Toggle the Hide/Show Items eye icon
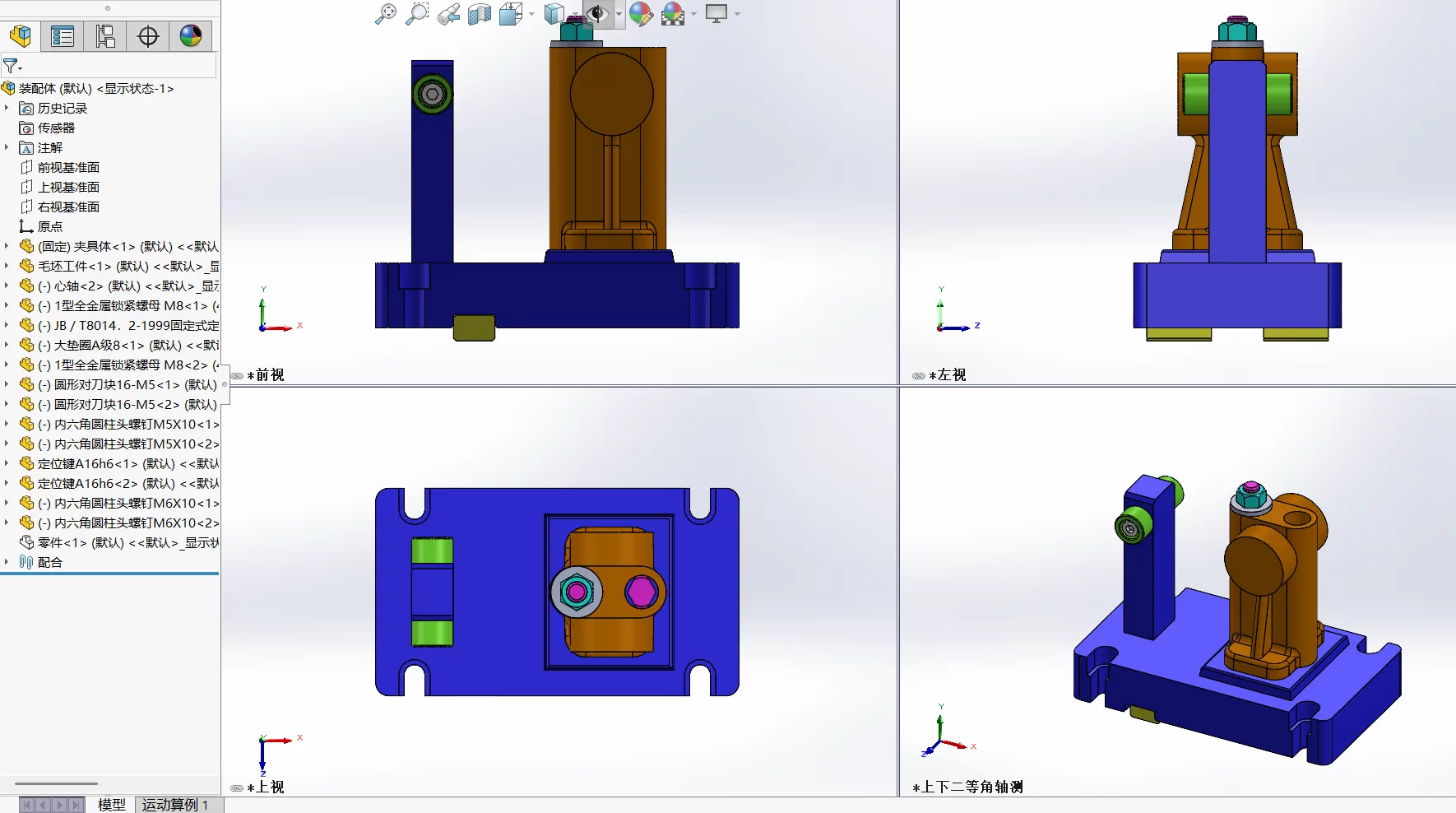 click(598, 14)
